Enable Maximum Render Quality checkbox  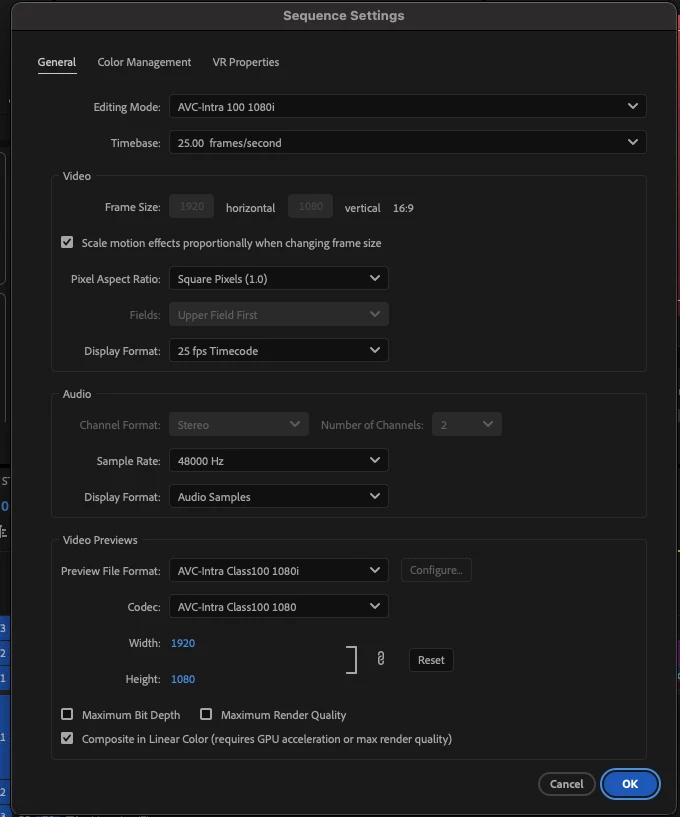[206, 714]
